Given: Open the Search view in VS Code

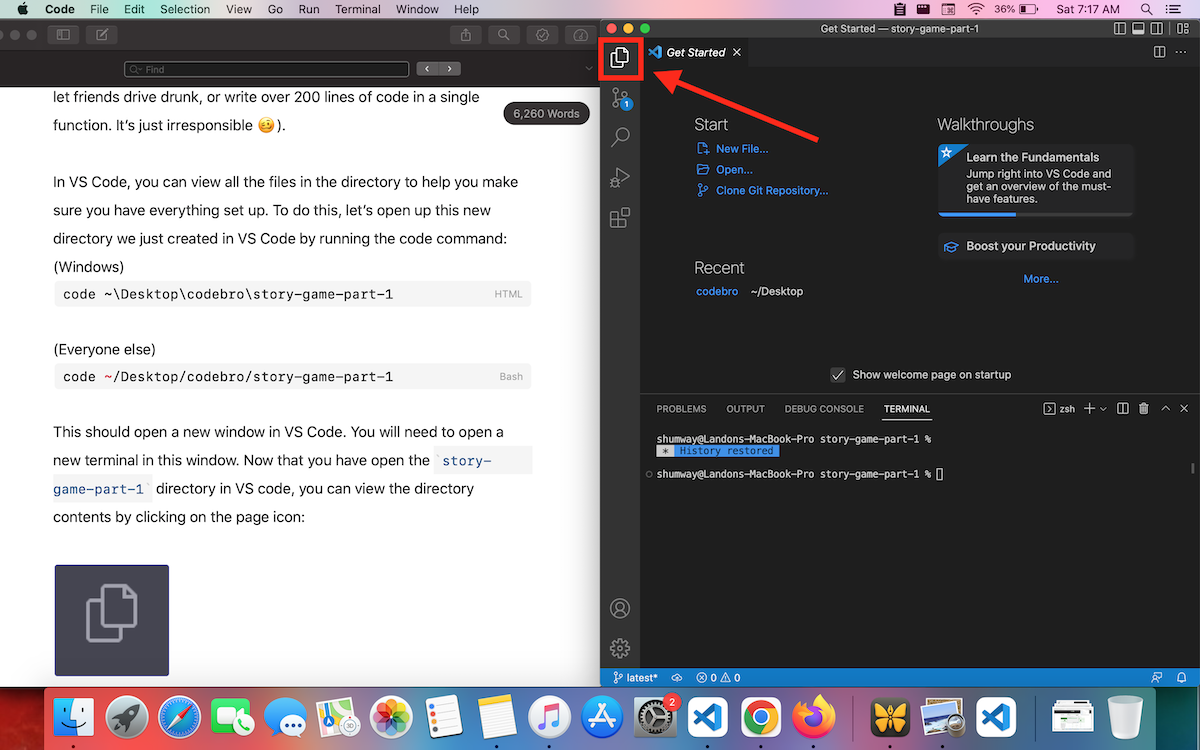Looking at the screenshot, I should pyautogui.click(x=620, y=138).
